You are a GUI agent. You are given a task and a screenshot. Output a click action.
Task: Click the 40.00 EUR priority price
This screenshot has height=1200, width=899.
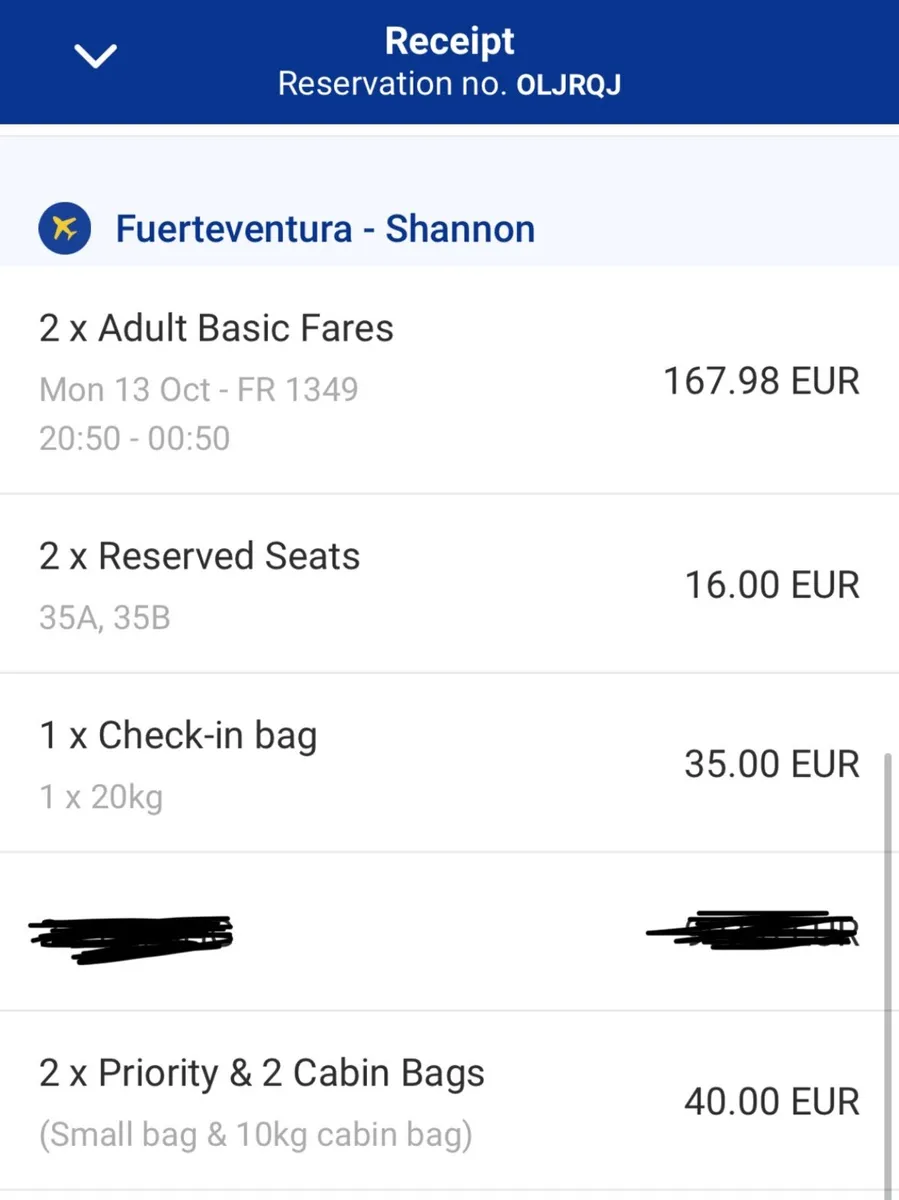771,1102
